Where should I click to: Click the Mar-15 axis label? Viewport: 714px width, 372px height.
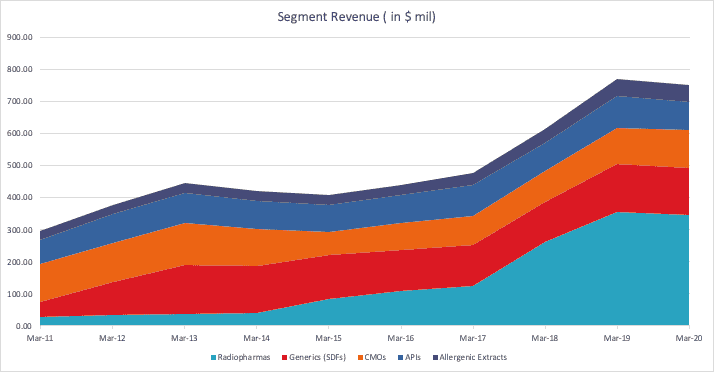coord(328,338)
